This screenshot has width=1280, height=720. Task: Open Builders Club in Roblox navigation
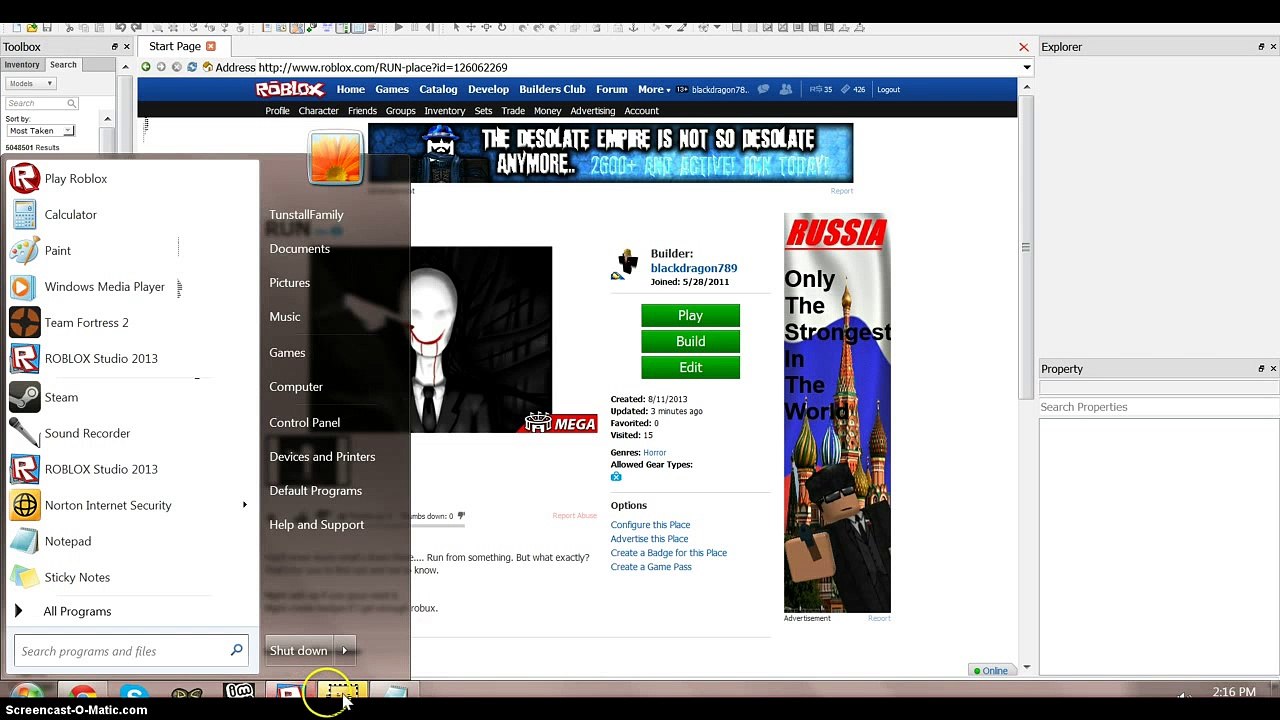552,89
